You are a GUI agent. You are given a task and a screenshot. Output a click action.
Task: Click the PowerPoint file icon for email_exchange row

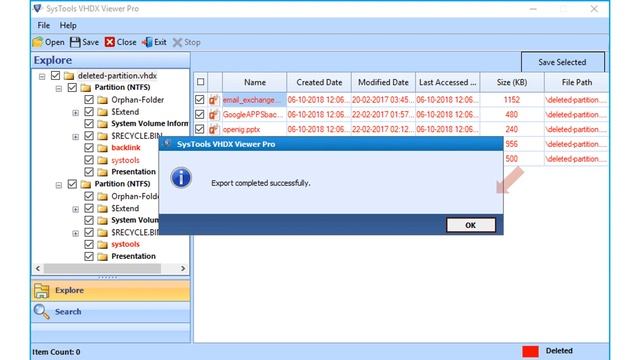point(213,100)
